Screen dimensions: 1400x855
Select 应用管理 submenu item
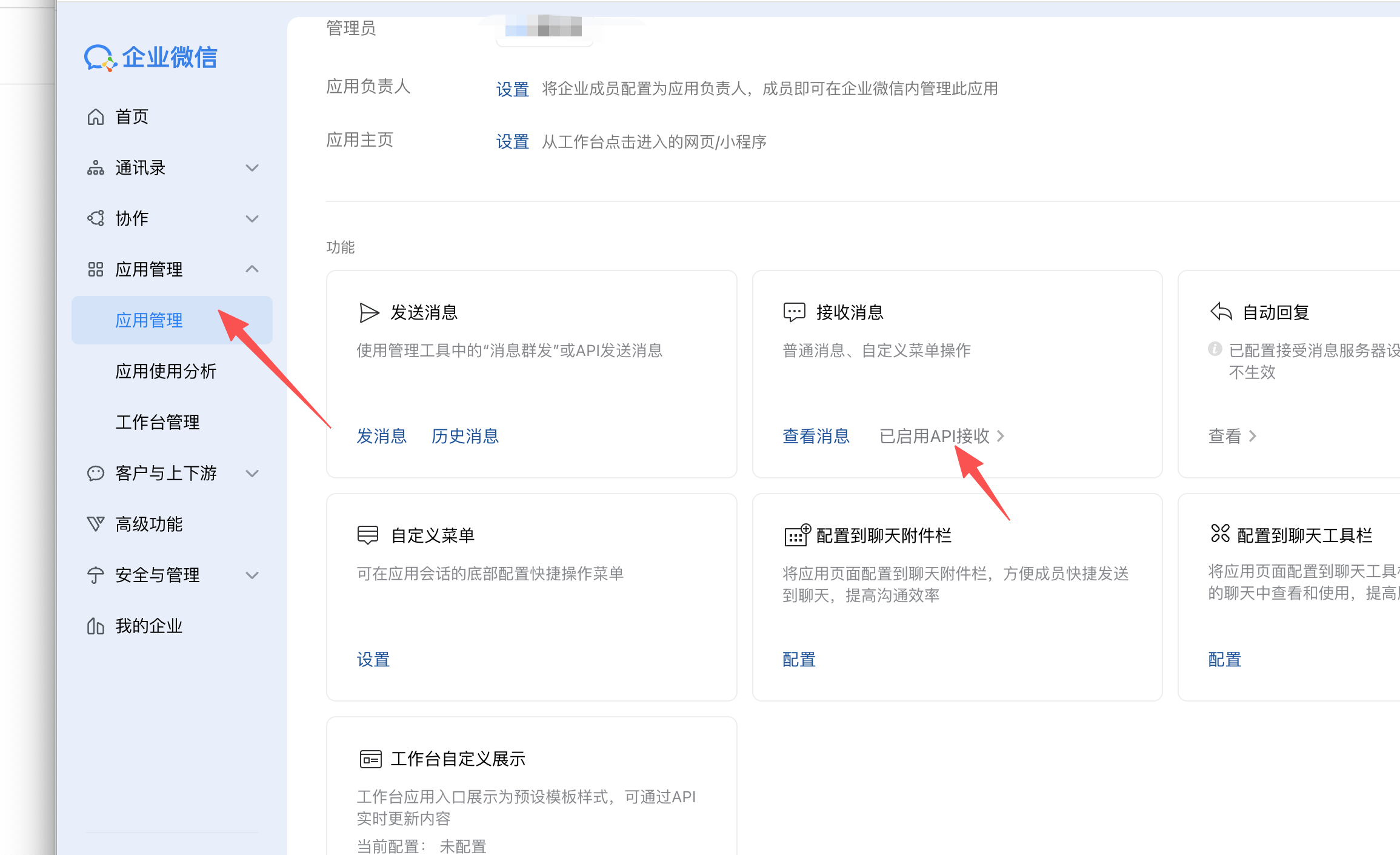pyautogui.click(x=172, y=320)
